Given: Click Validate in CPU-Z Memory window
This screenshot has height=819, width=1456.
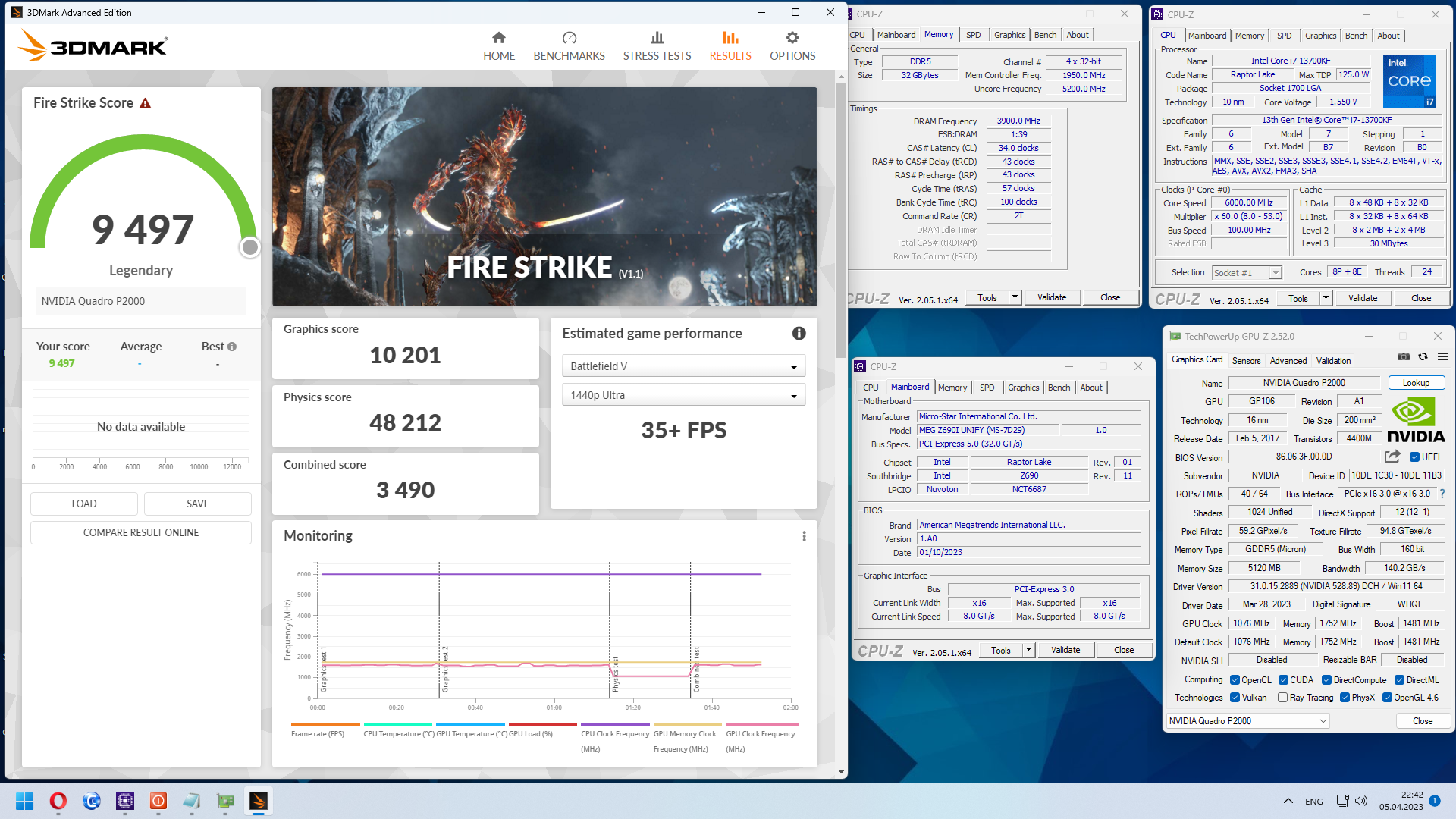Looking at the screenshot, I should pyautogui.click(x=1052, y=297).
